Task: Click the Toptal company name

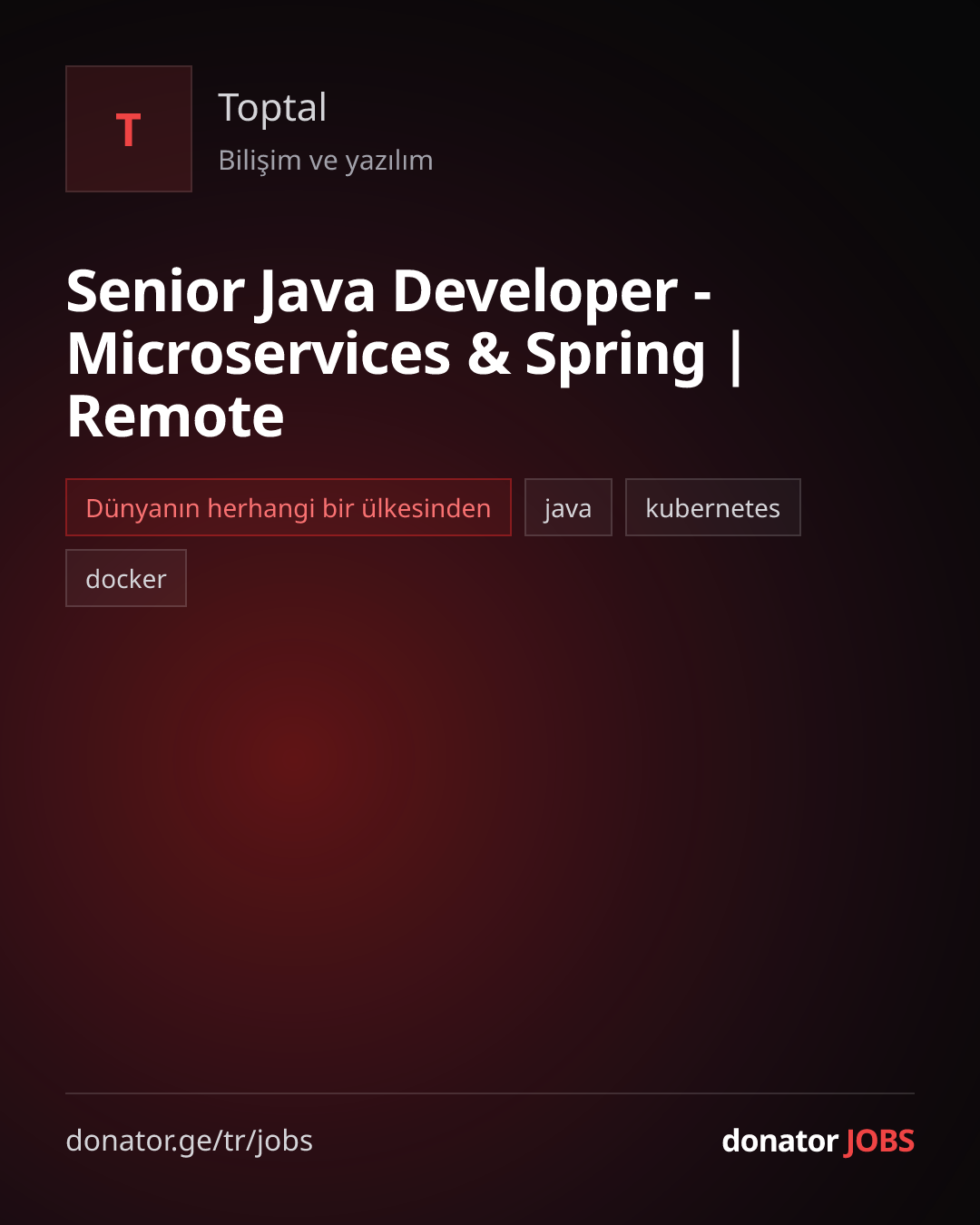Action: 272,108
